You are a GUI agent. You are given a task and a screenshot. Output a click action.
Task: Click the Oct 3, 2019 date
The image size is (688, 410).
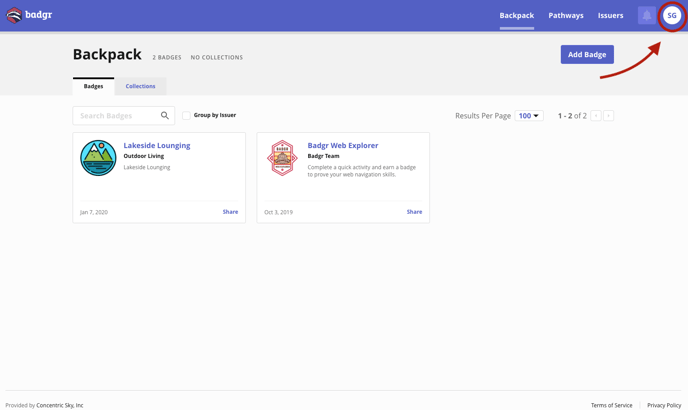click(x=278, y=212)
